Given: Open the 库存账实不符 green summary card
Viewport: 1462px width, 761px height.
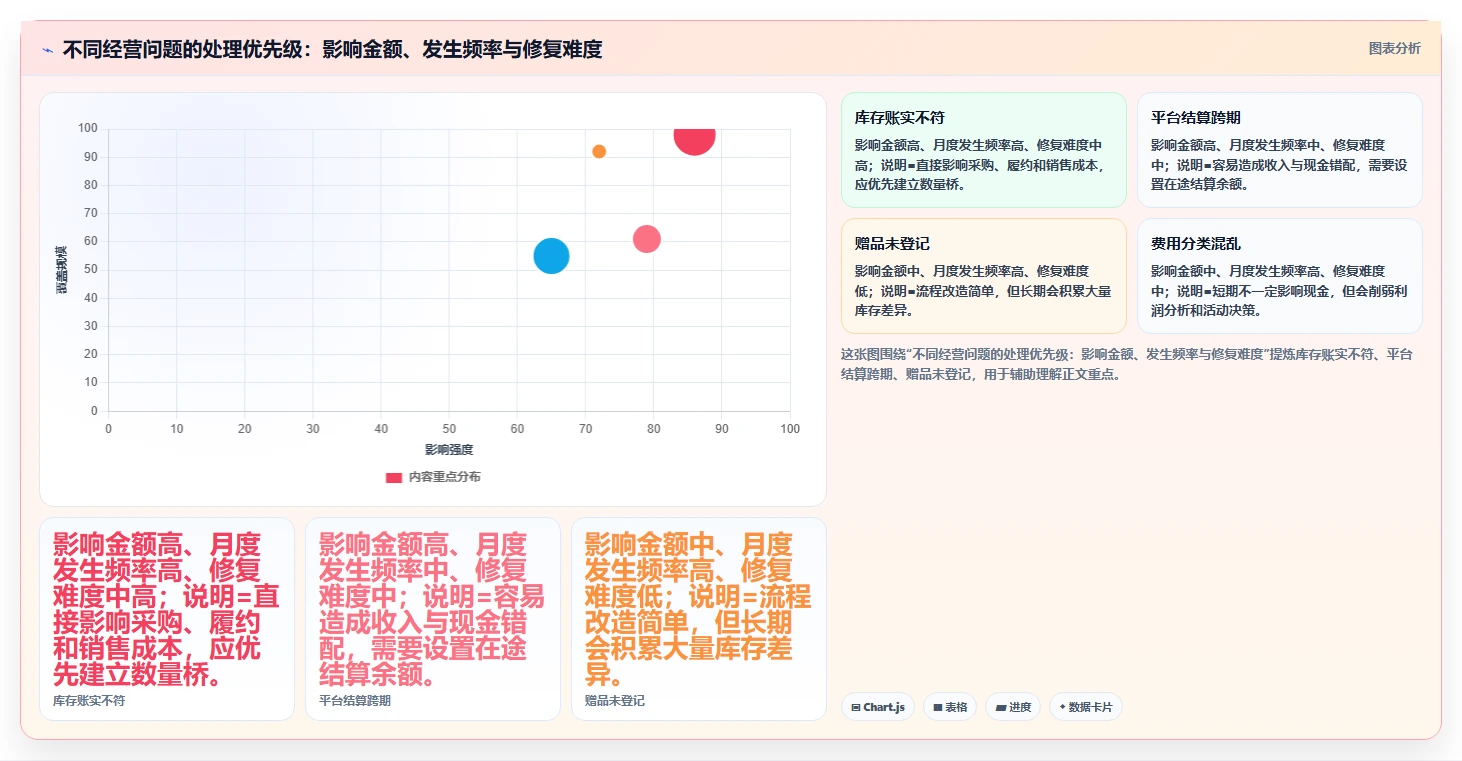Looking at the screenshot, I should pyautogui.click(x=983, y=150).
